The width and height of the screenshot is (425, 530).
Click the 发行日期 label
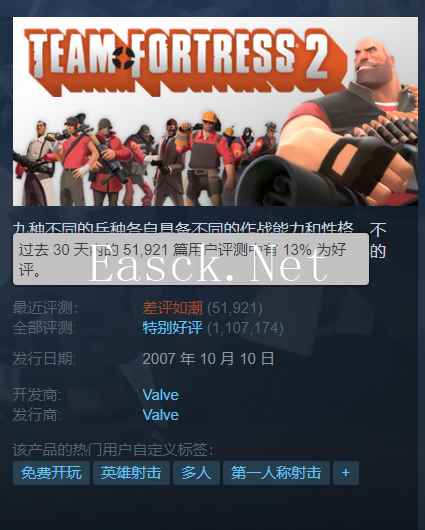pyautogui.click(x=42, y=359)
